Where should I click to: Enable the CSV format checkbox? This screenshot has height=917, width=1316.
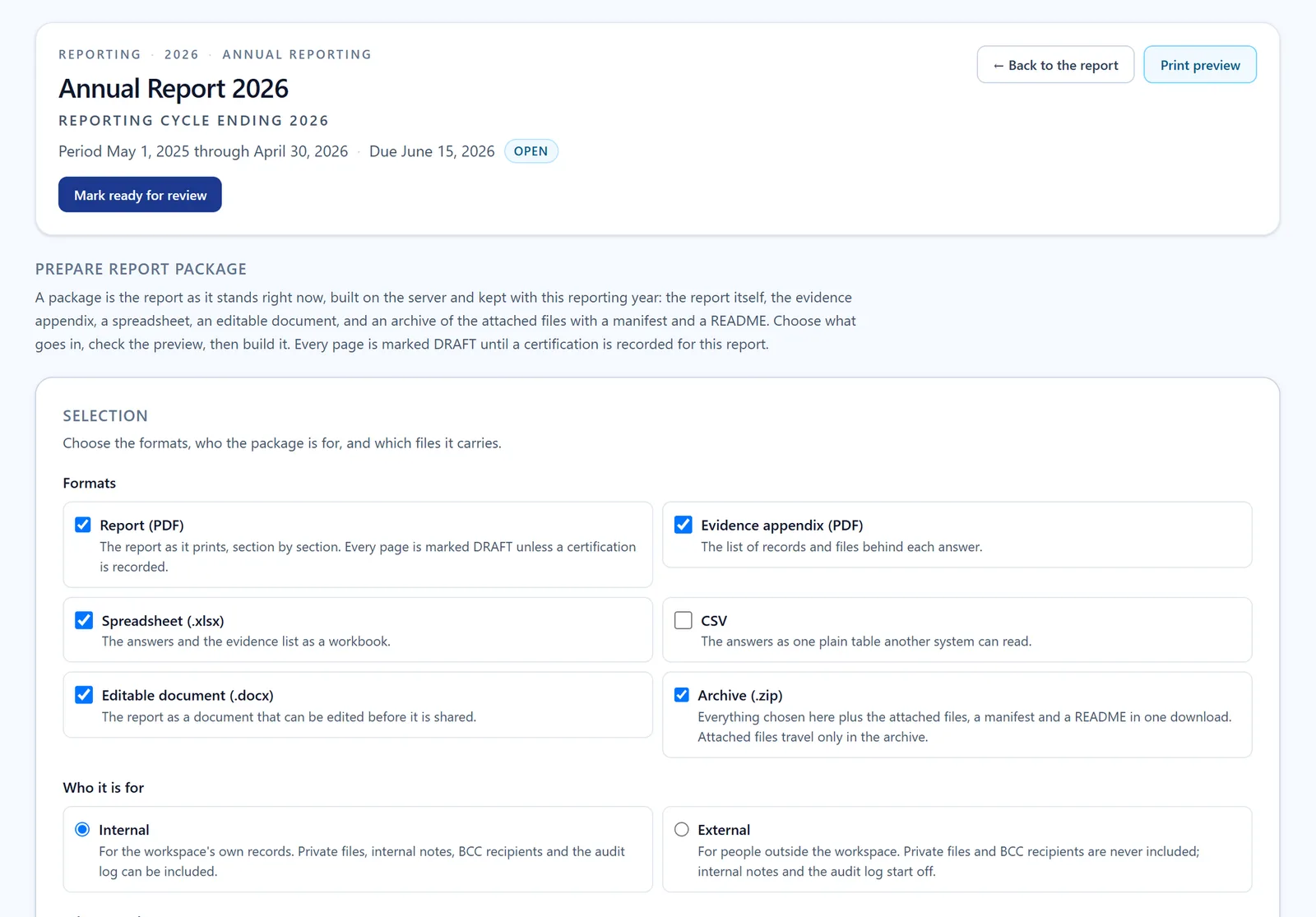click(x=683, y=620)
